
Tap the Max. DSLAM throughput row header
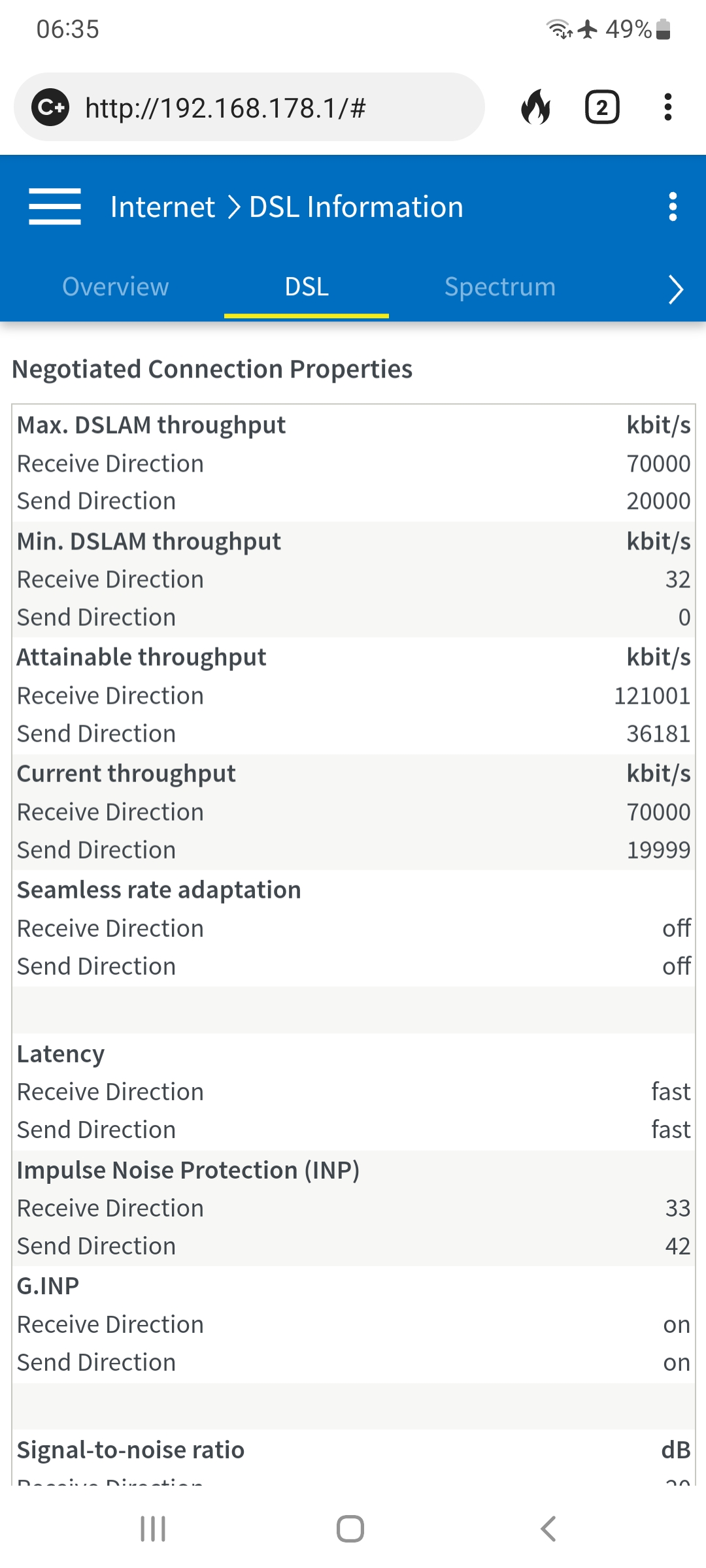pos(152,425)
